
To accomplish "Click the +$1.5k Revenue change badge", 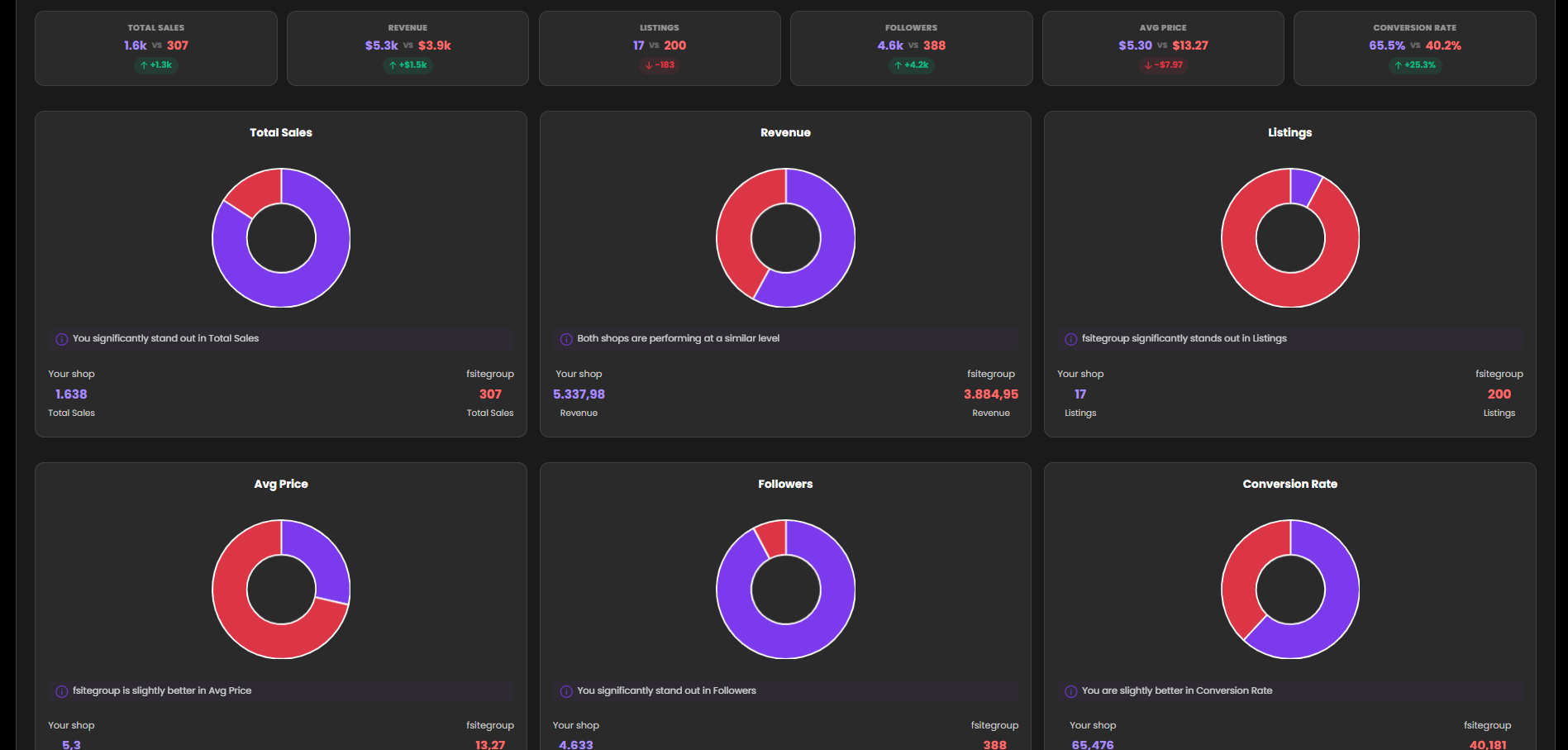I will (x=407, y=65).
